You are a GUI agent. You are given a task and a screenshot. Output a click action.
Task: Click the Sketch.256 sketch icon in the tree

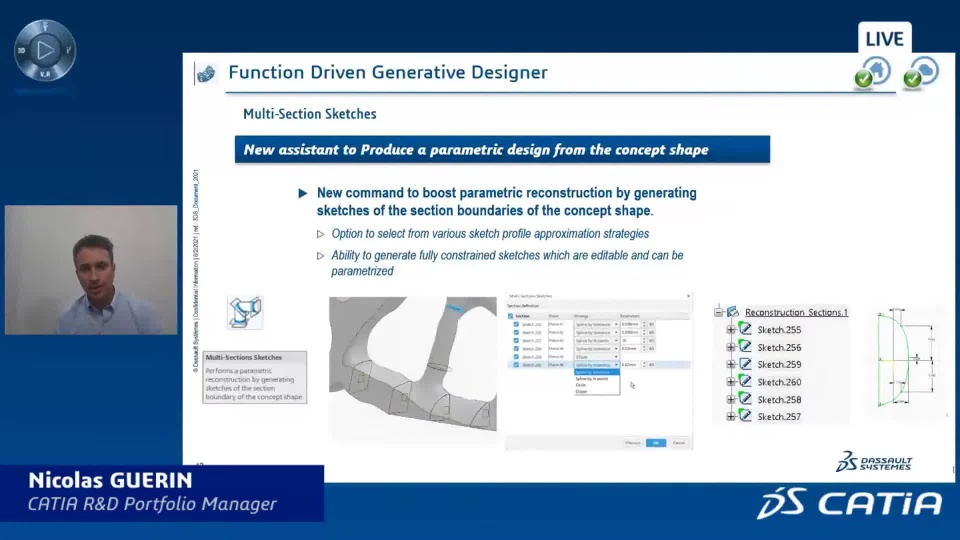pyautogui.click(x=745, y=347)
